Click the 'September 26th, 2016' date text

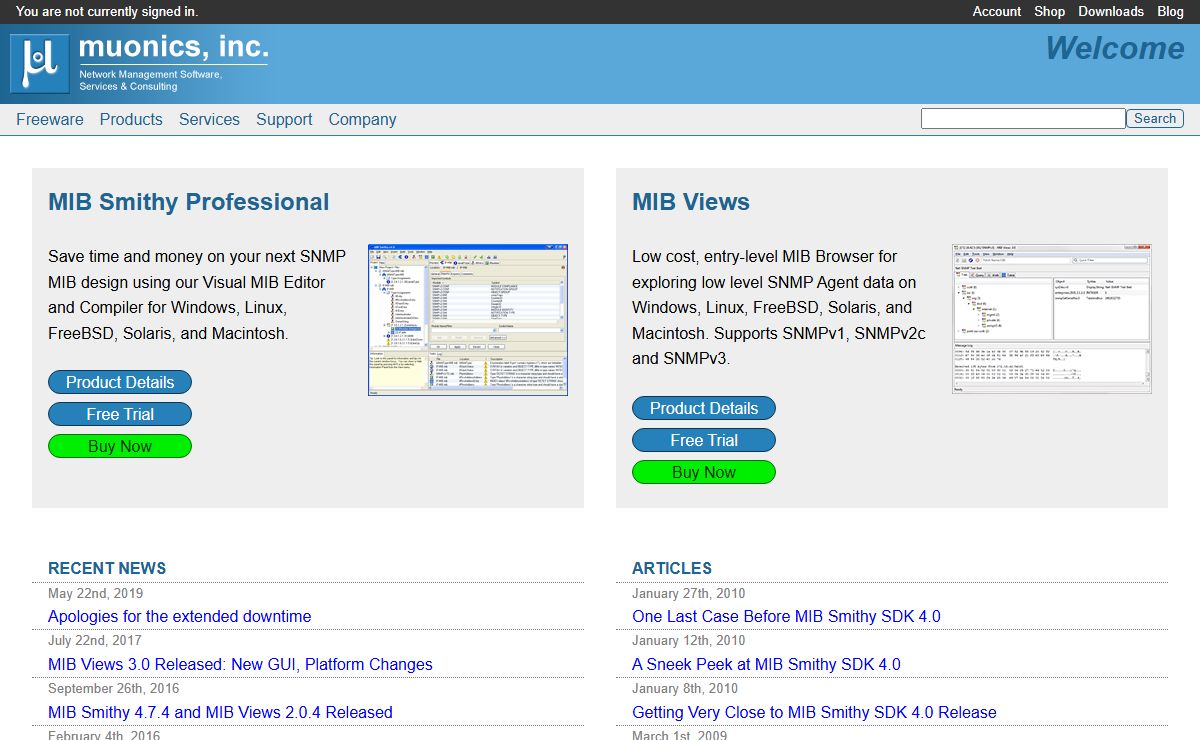pos(114,689)
